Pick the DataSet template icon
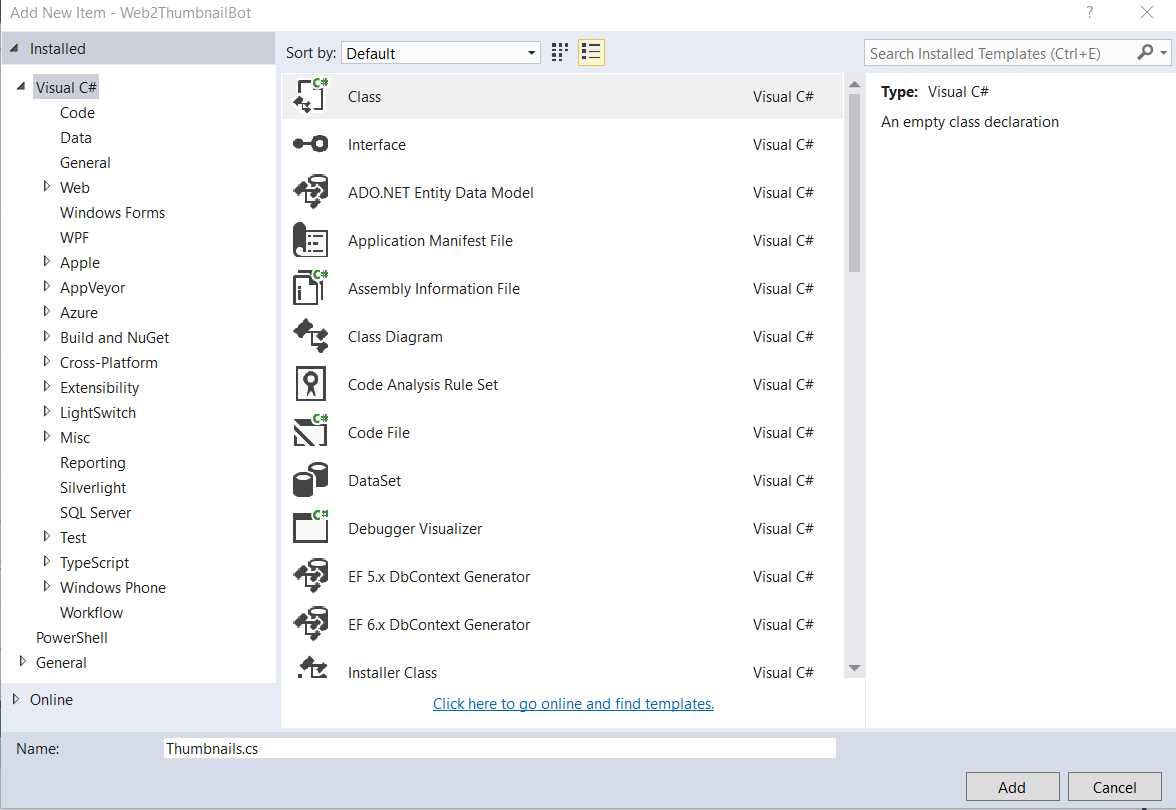This screenshot has height=810, width=1176. click(x=310, y=480)
